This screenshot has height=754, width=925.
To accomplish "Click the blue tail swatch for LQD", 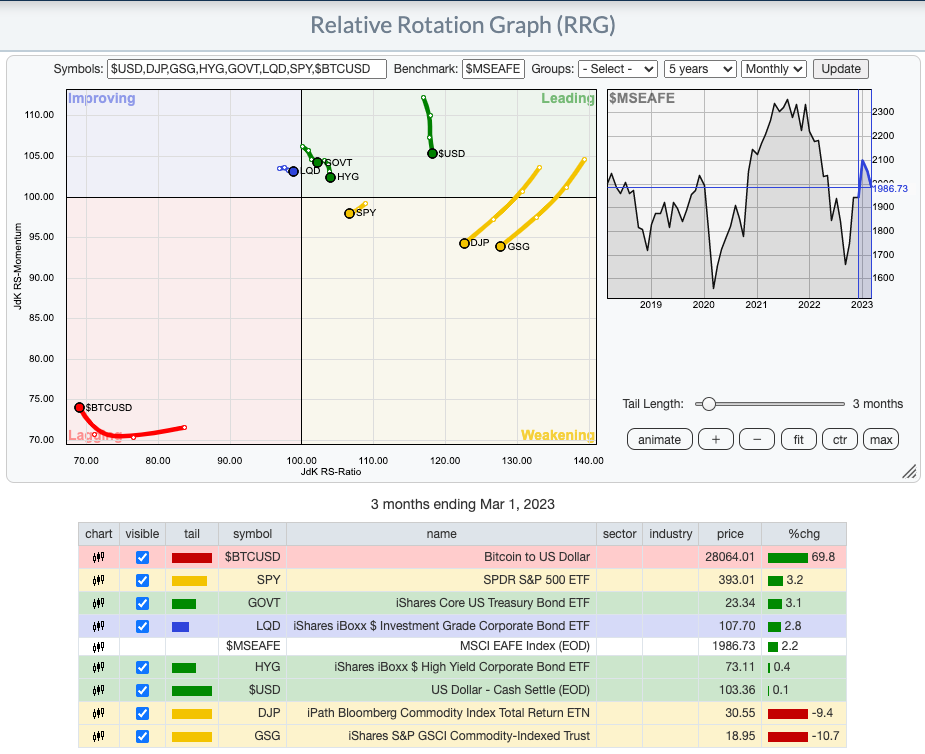I will tap(181, 627).
